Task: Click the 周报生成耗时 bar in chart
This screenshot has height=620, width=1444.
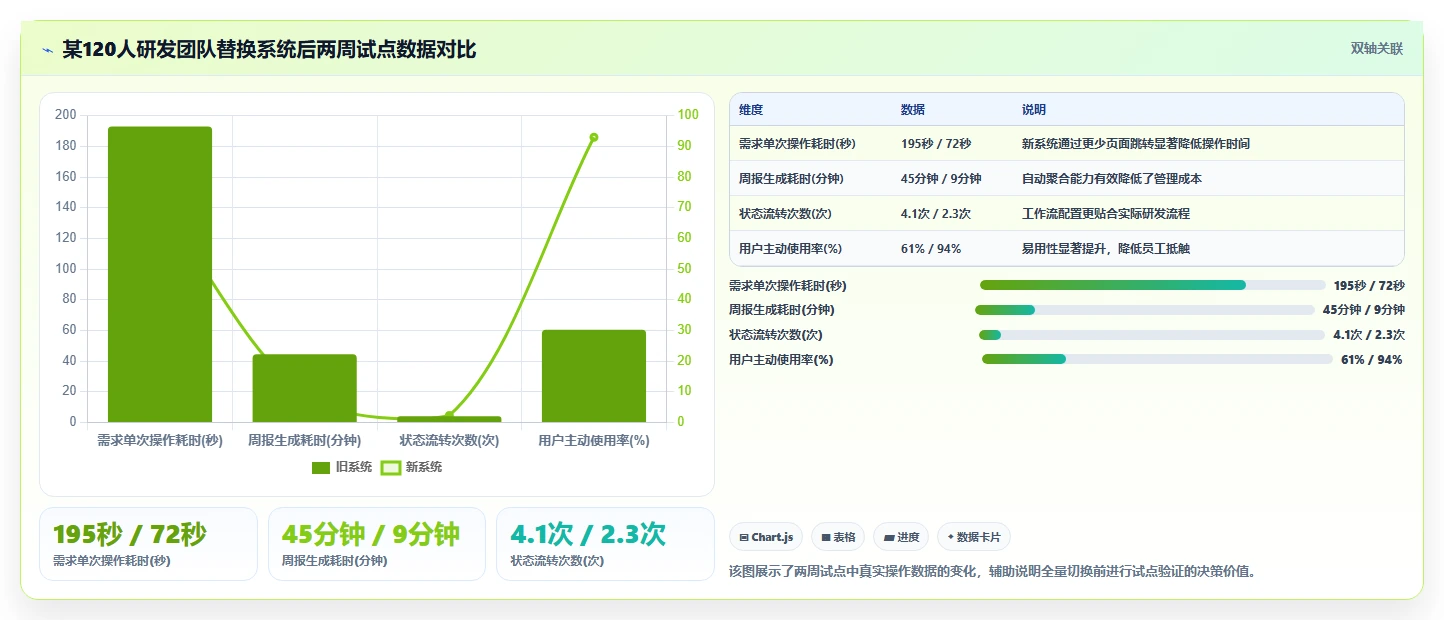Action: [304, 388]
